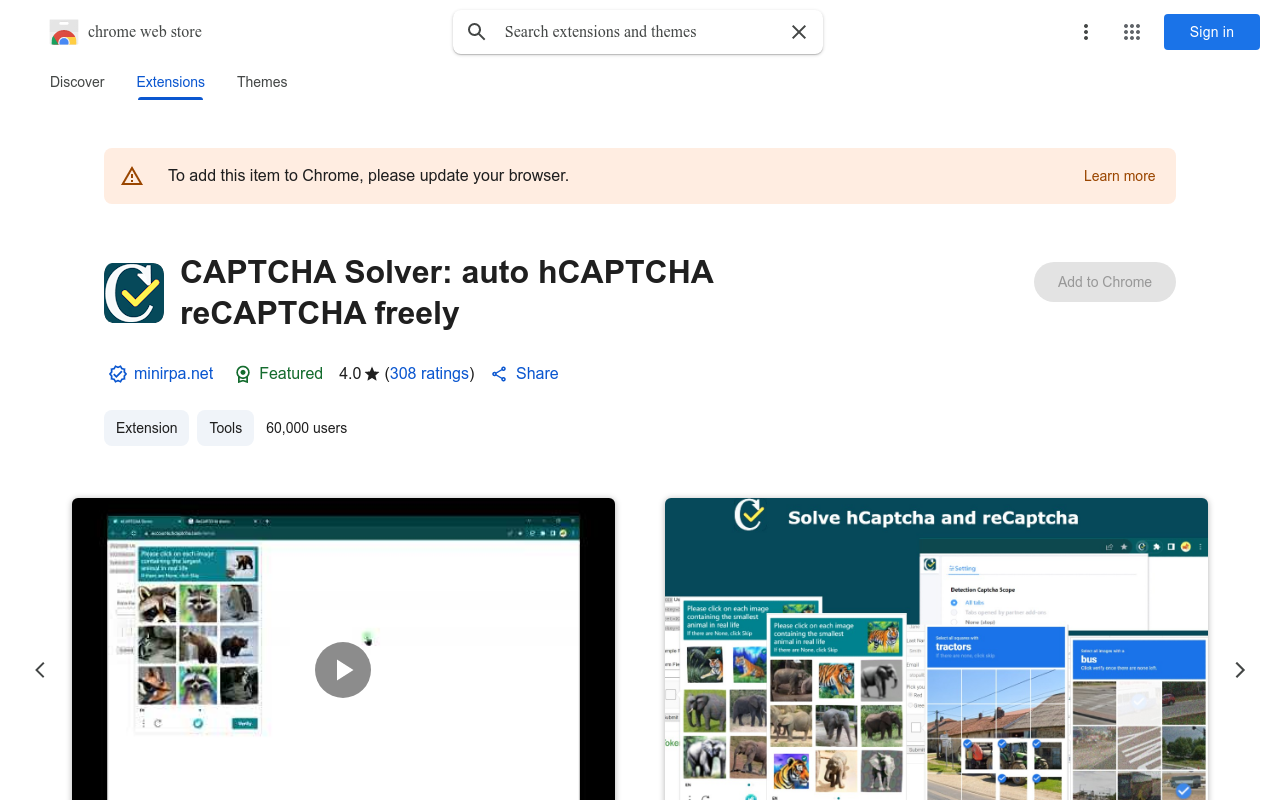
Task: Click the extension title heading text
Action: (x=447, y=292)
